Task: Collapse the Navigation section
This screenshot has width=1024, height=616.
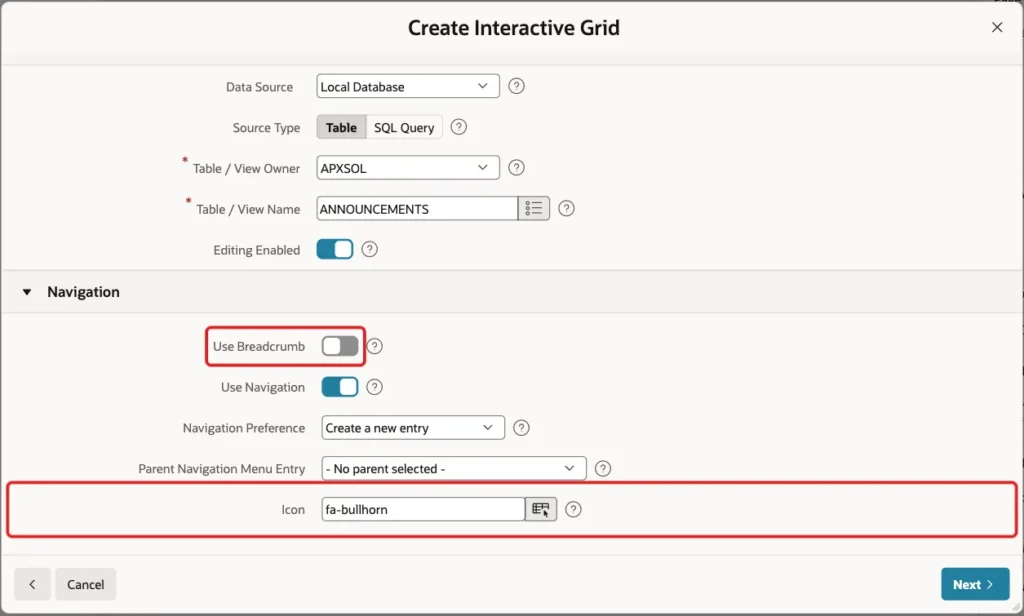Action: click(27, 292)
